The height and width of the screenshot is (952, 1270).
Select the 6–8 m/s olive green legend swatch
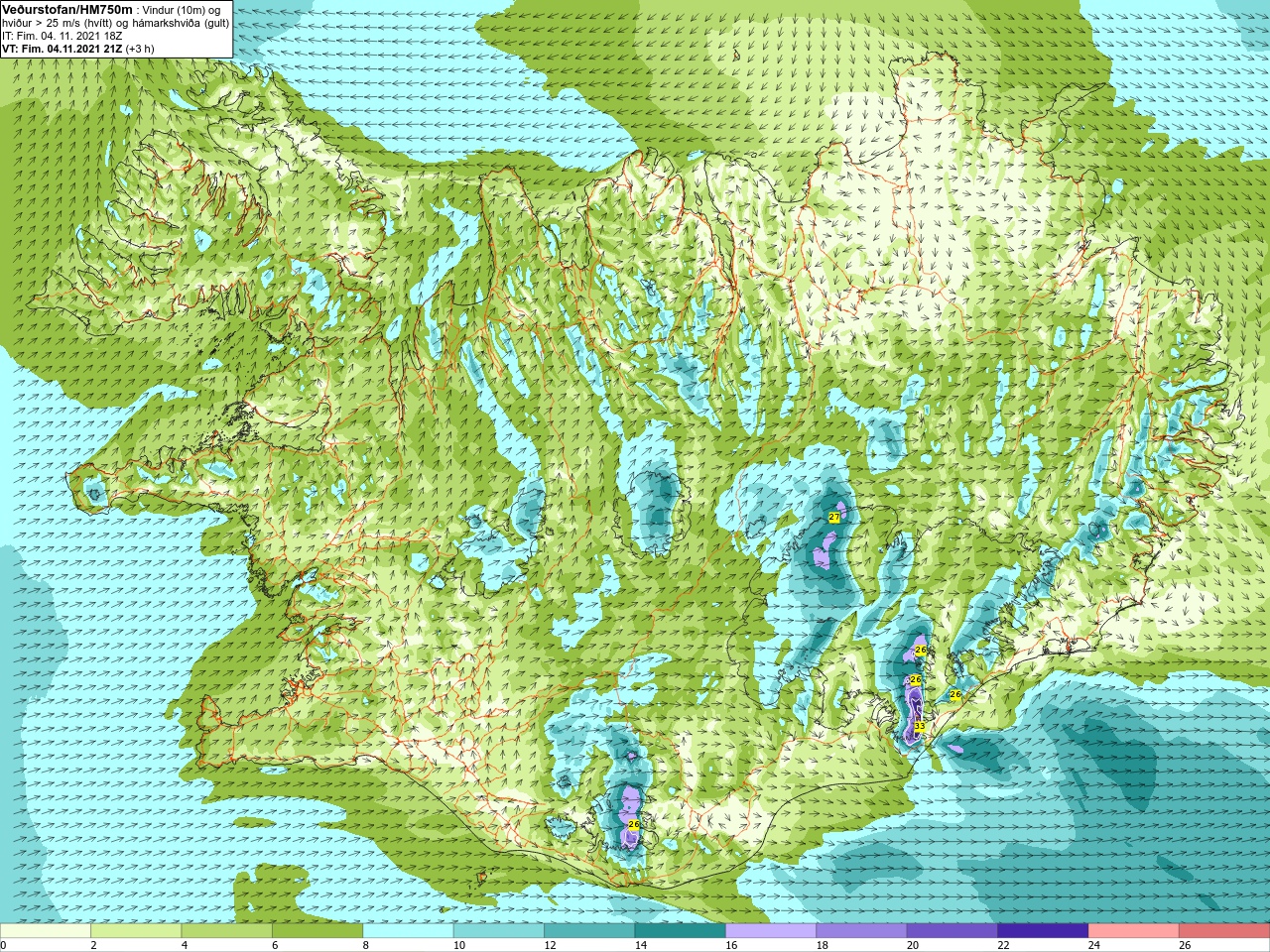pyautogui.click(x=317, y=931)
